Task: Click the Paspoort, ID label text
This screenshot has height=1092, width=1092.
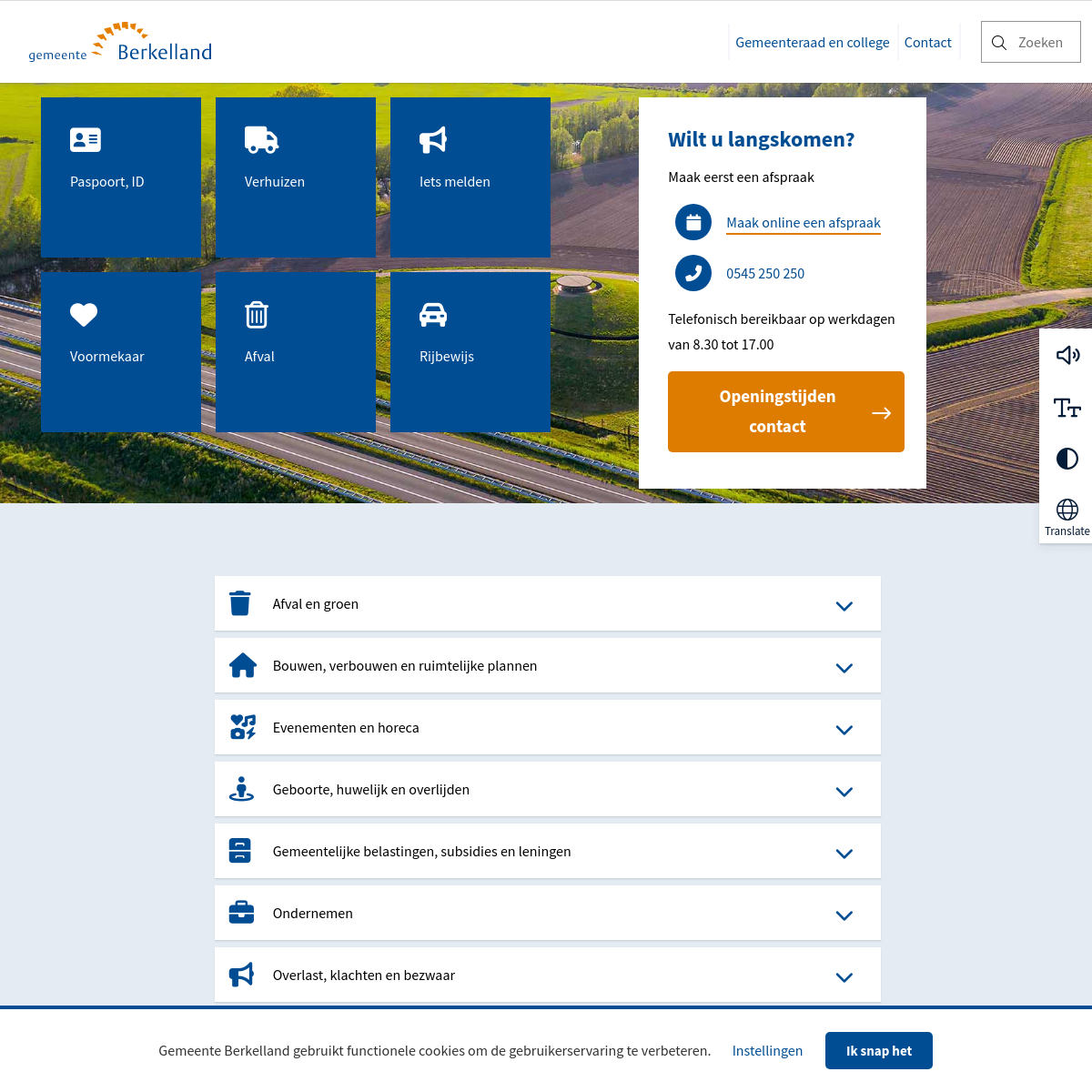Action: tap(107, 182)
